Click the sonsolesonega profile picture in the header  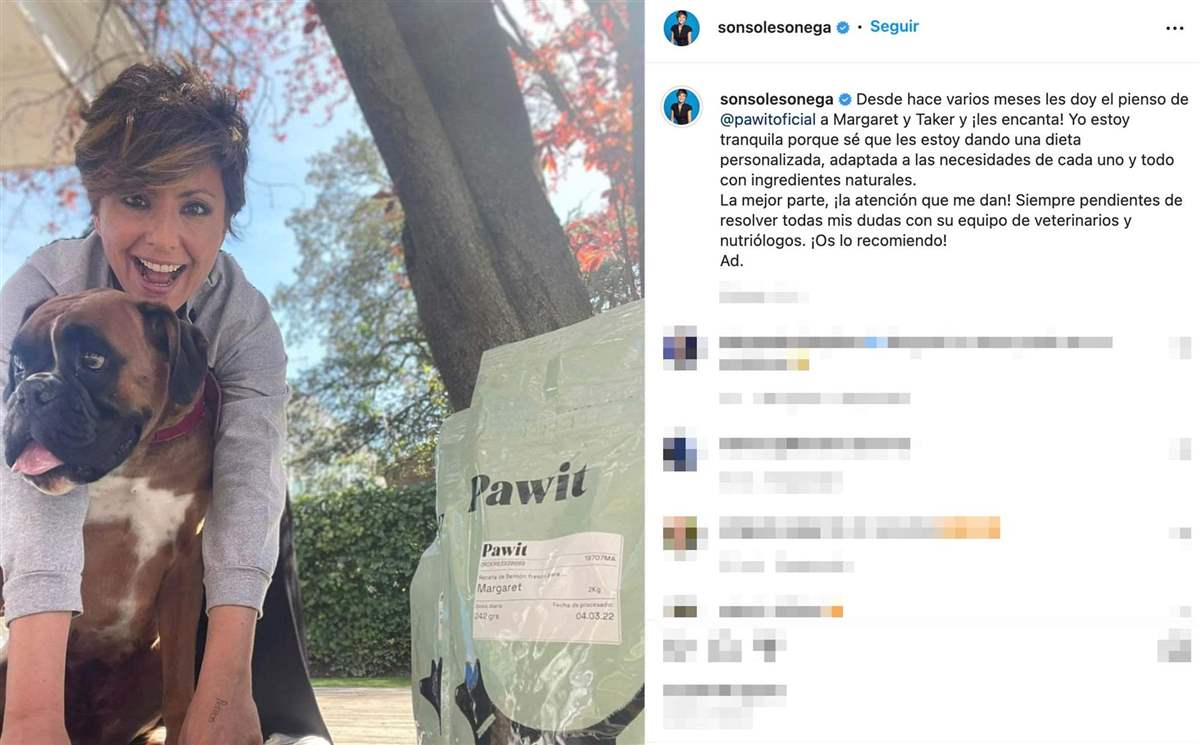(x=682, y=28)
